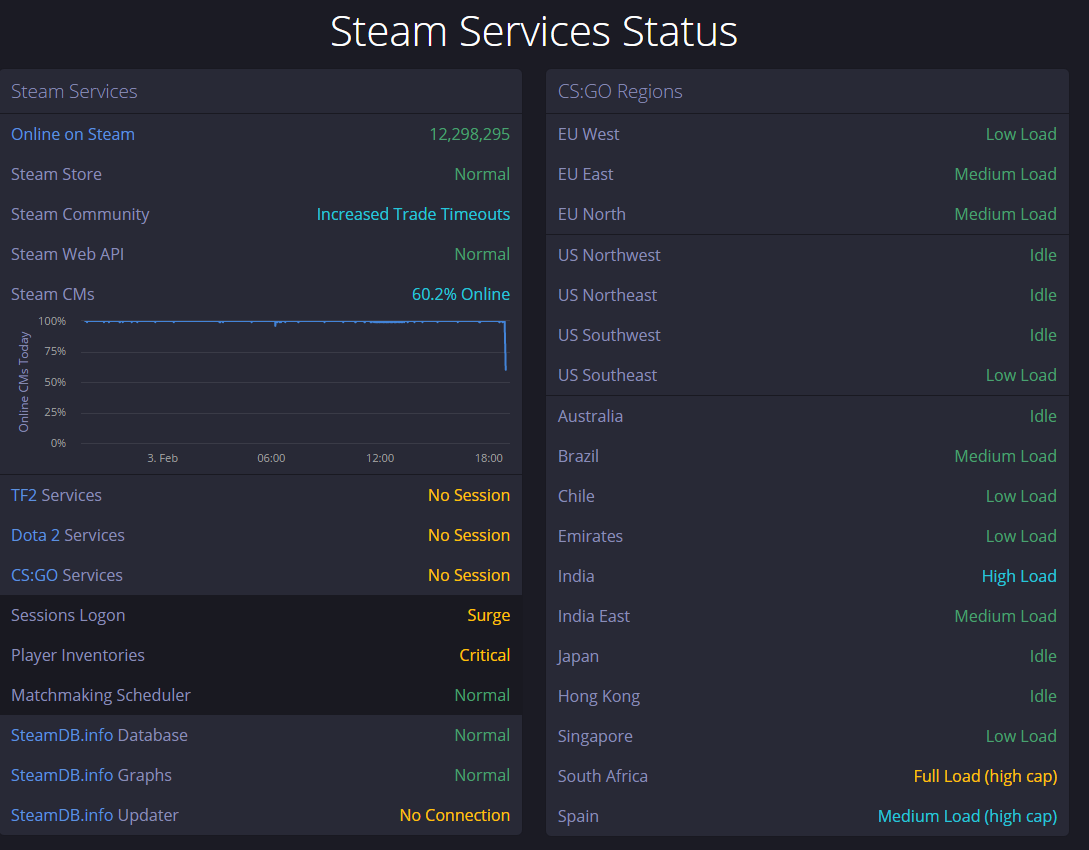Select the Spain Medium Load (high cap) status

[x=967, y=816]
